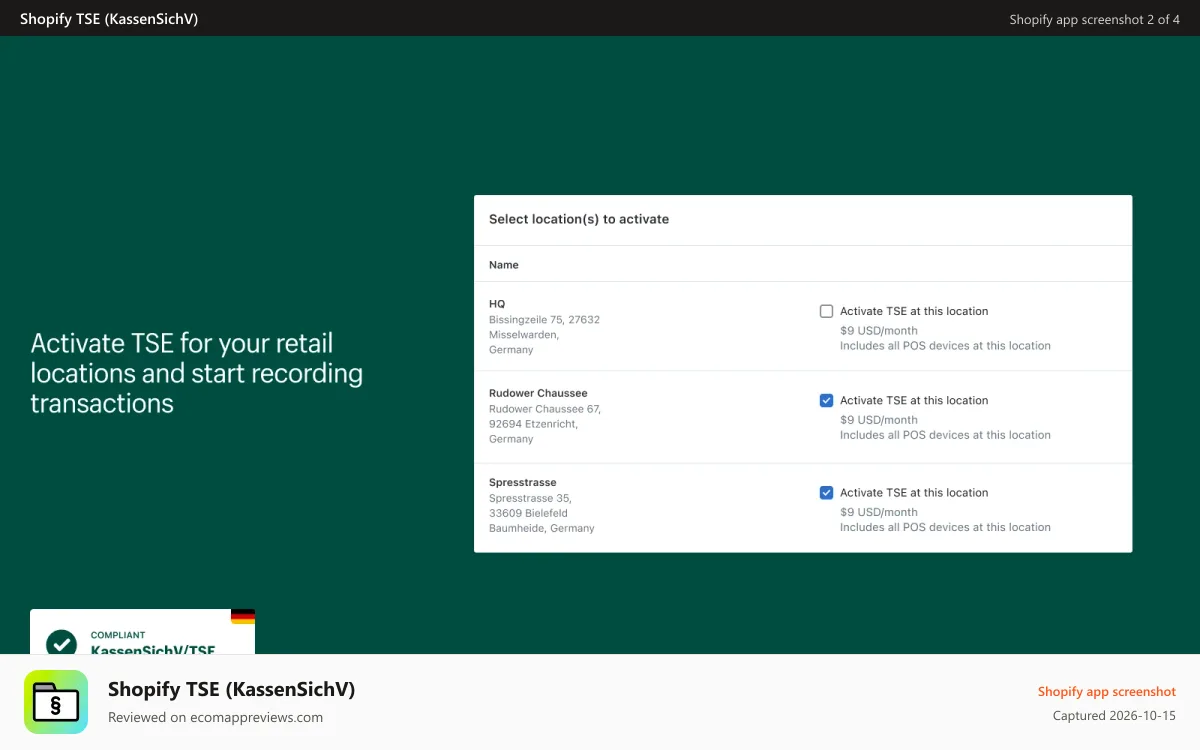Click 'Bissingzeile 75, 27632' address line

[544, 320]
